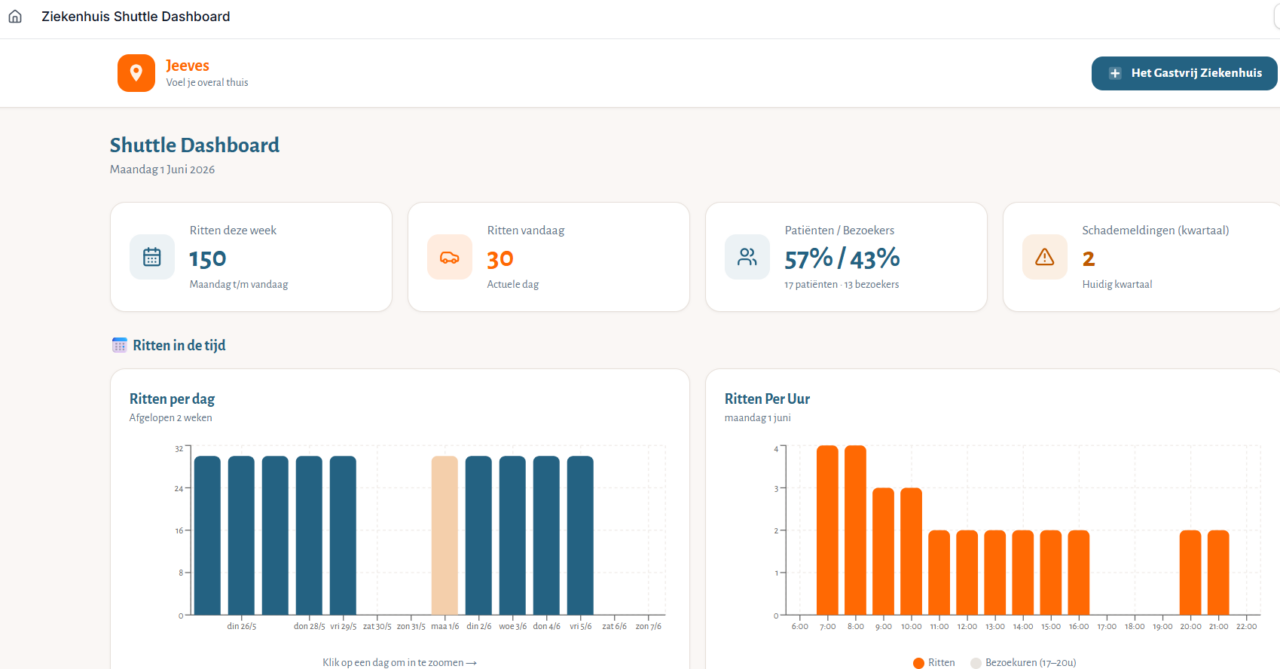1280x669 pixels.
Task: Select the vri 5/6 bar in Ritten per dag
Action: tap(580, 535)
